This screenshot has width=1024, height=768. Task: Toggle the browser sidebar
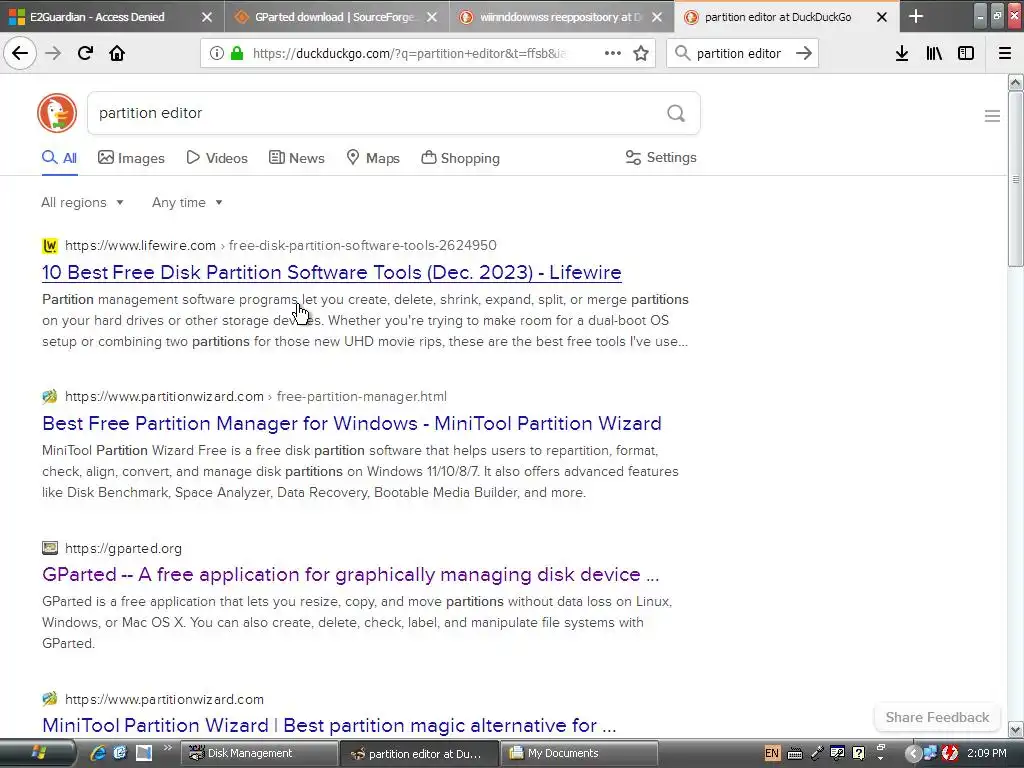pyautogui.click(x=966, y=53)
